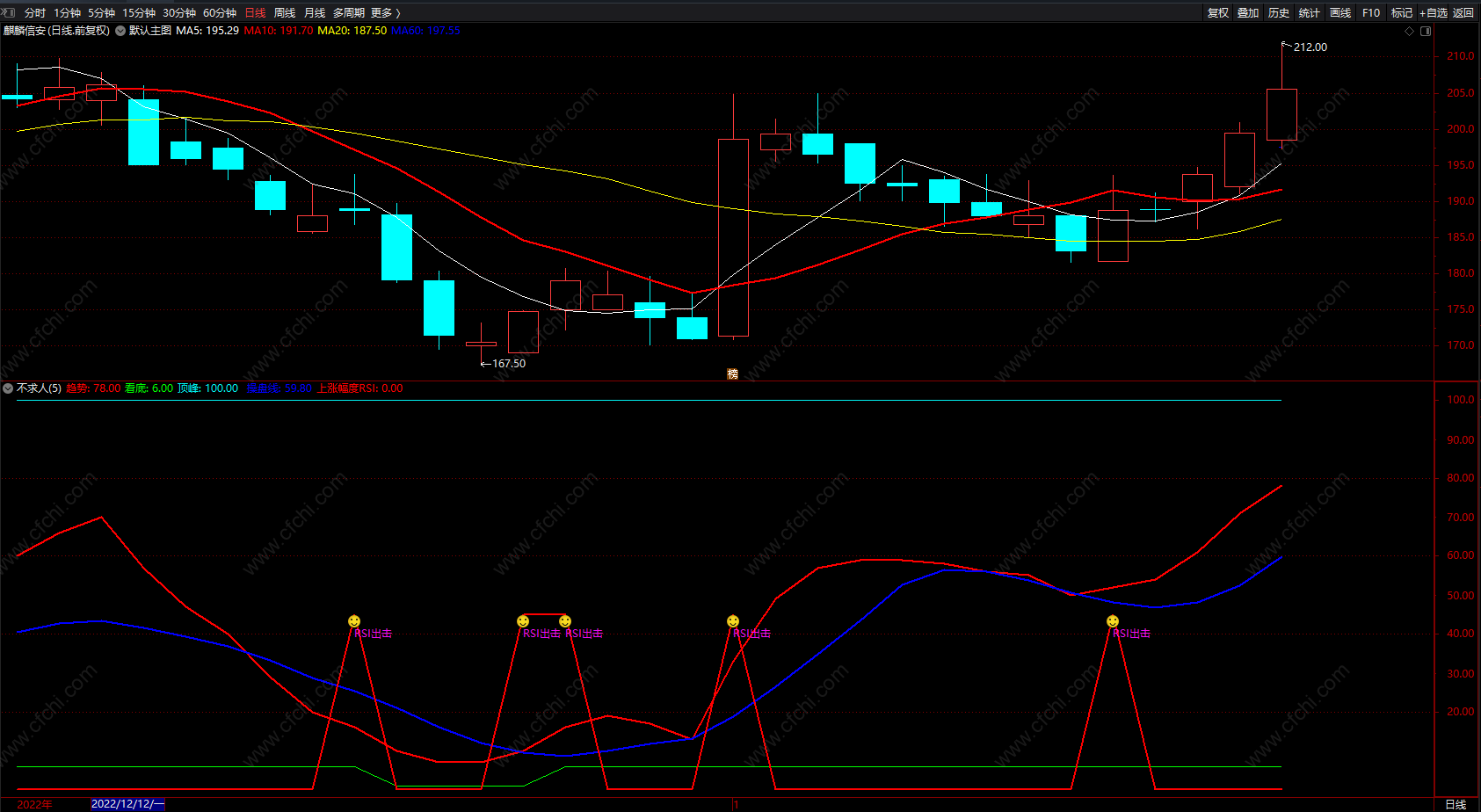Click the 顶峰: 100.00 indicator value
1481x812 pixels.
coord(207,388)
